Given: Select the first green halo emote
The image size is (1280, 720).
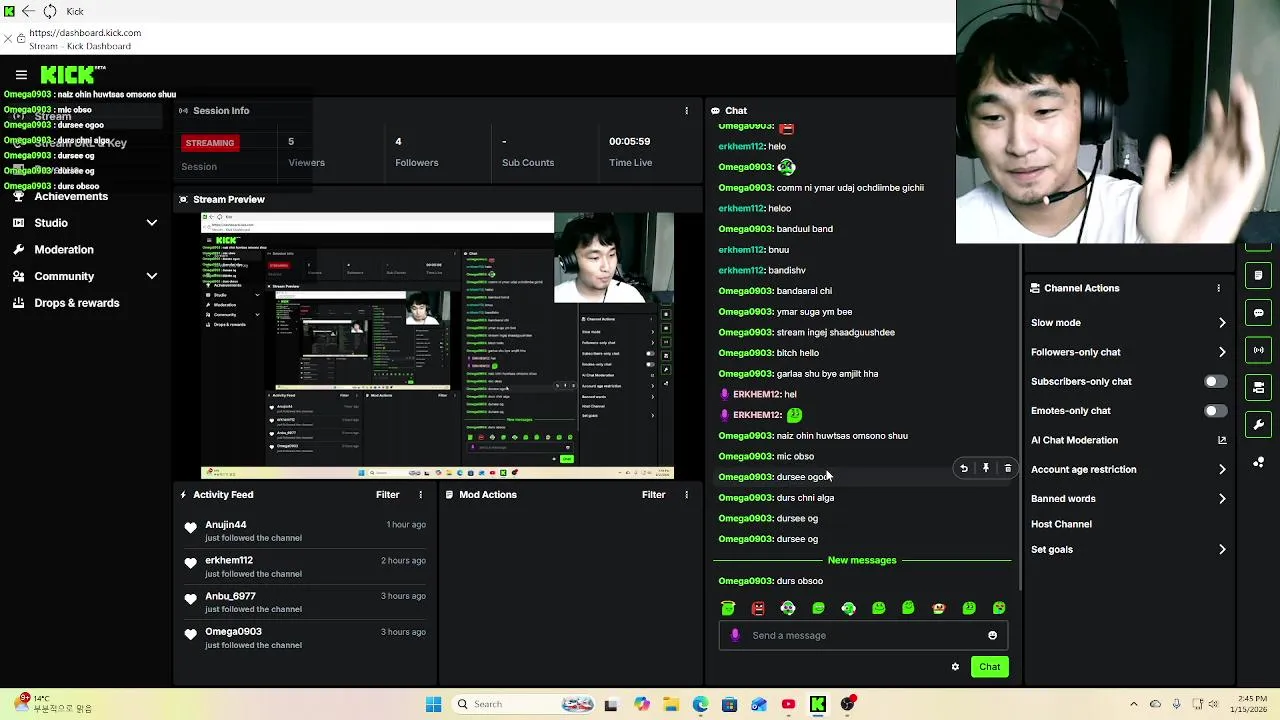Looking at the screenshot, I should (x=728, y=608).
